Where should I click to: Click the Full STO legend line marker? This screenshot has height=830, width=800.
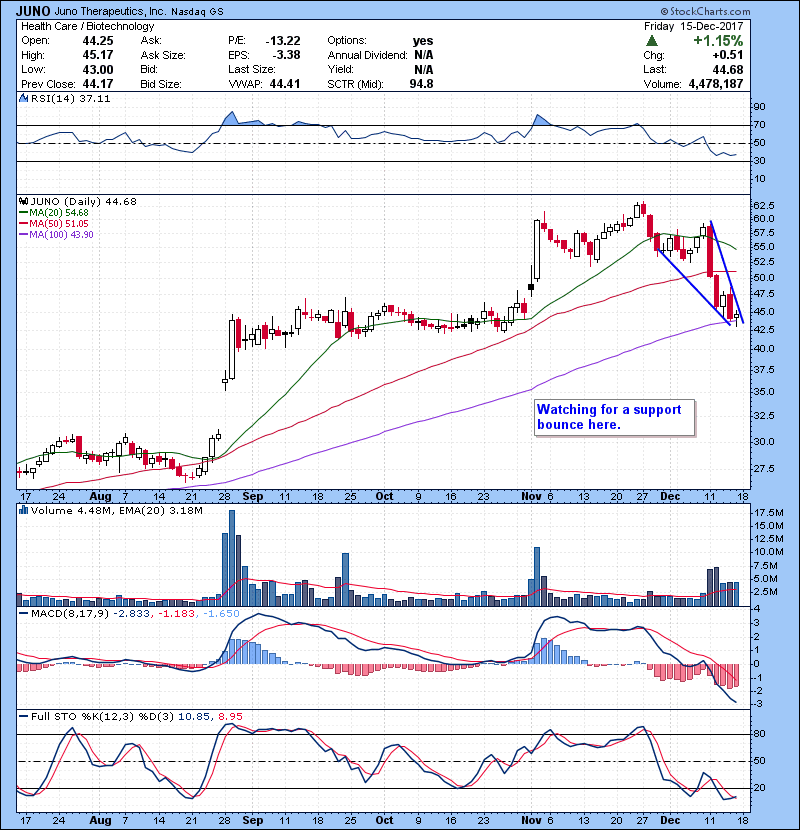24,716
